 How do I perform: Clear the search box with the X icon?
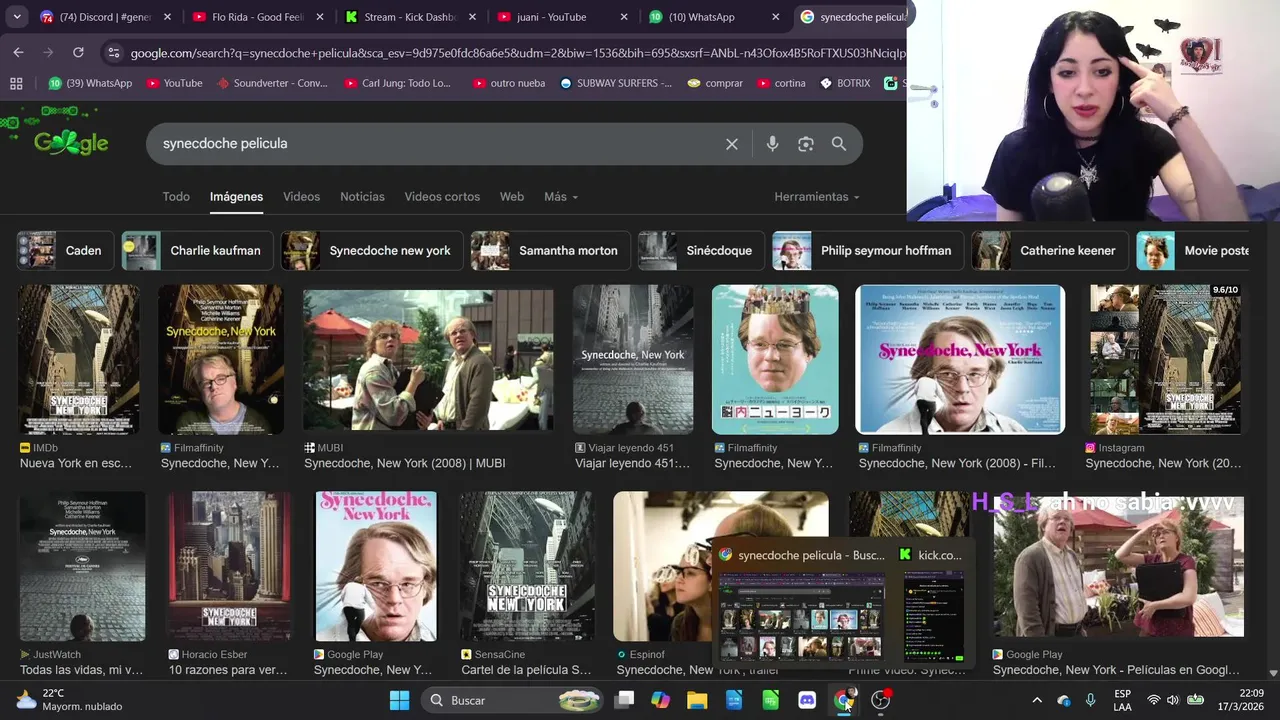click(732, 144)
